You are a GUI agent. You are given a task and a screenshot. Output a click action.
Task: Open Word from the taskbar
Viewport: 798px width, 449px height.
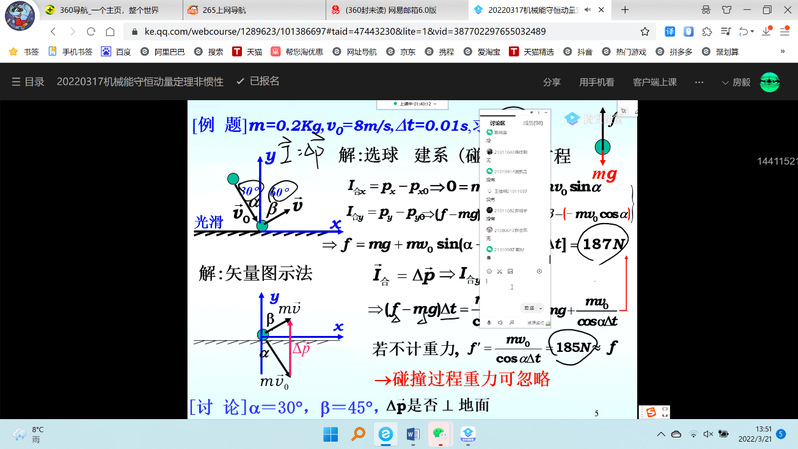(x=412, y=435)
